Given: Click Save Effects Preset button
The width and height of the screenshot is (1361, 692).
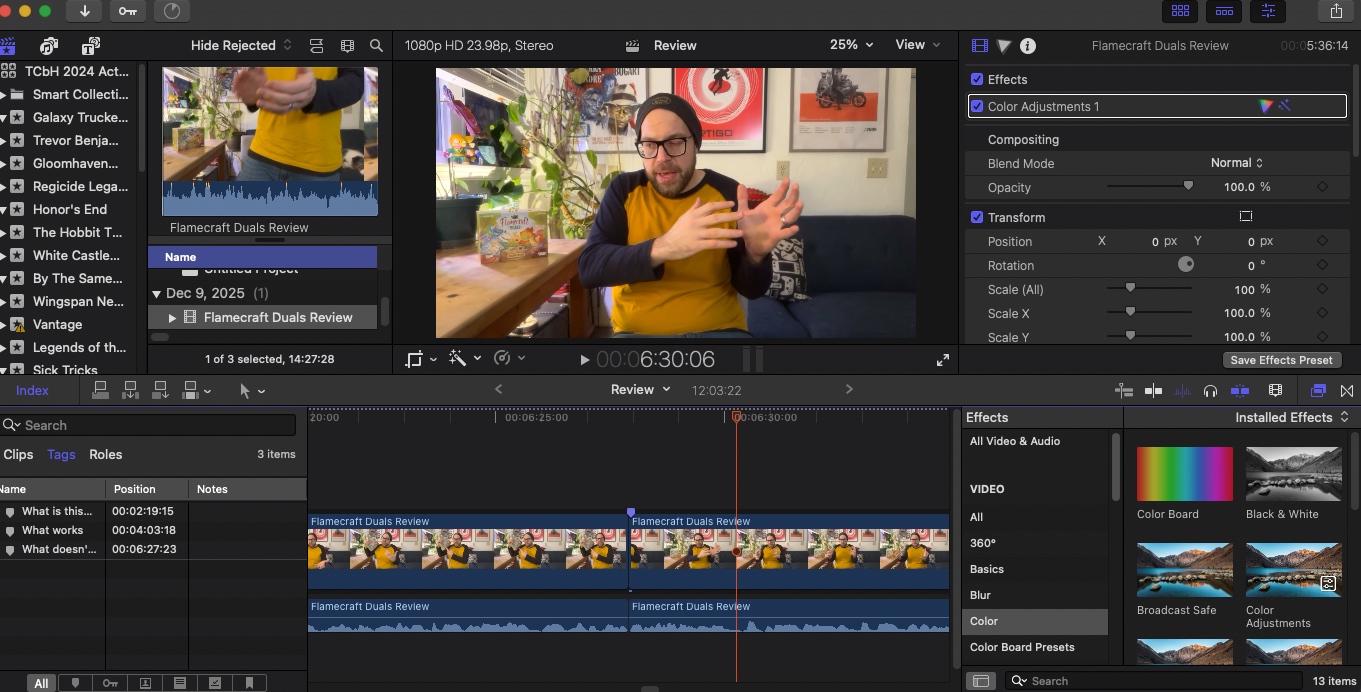Looking at the screenshot, I should tap(1281, 360).
